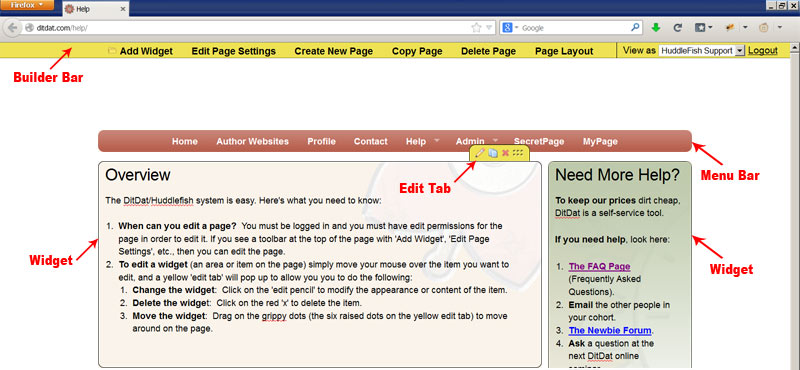Screen dimensions: 800x370
Task: Open SecretPage in the menu bar
Action: tap(539, 141)
